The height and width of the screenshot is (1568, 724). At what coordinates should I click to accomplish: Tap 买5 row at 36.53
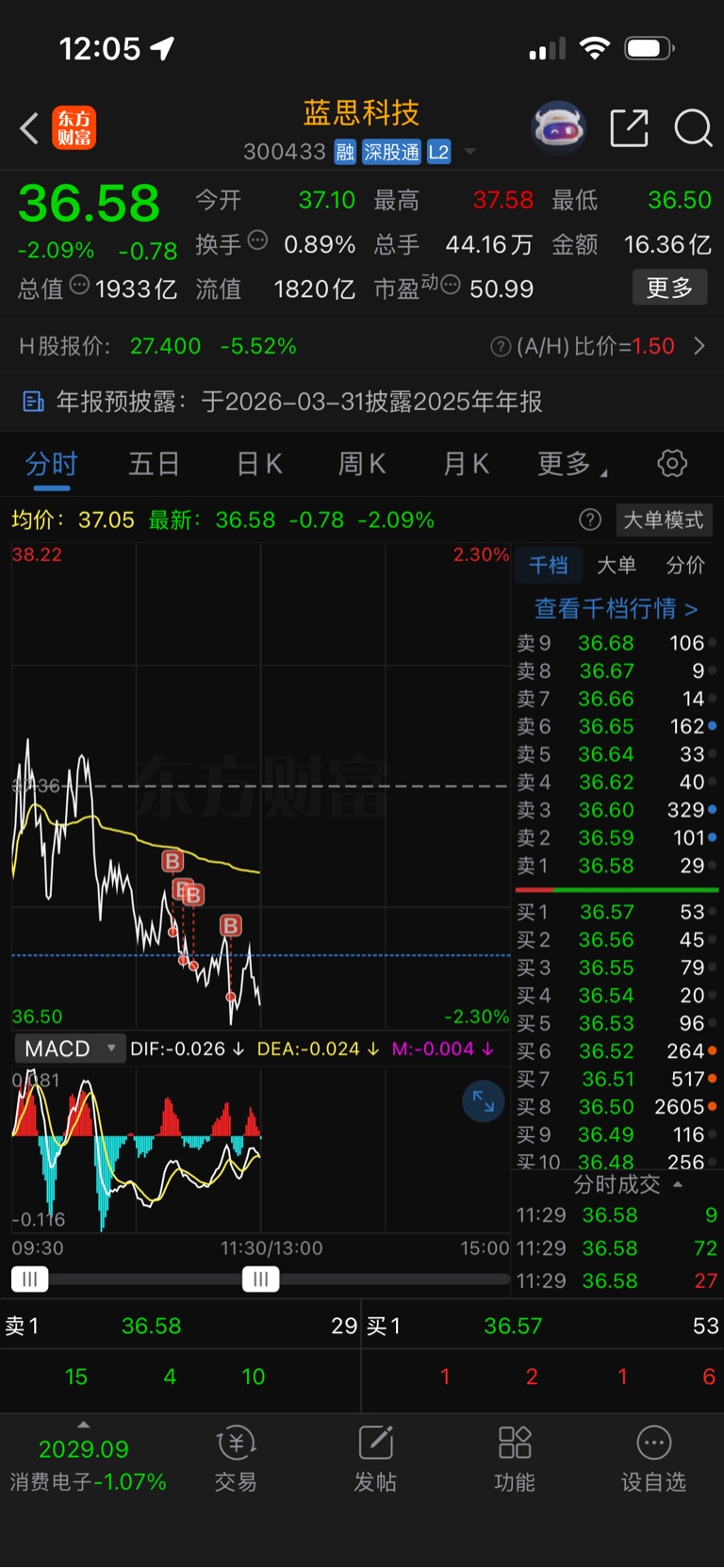[x=617, y=1023]
